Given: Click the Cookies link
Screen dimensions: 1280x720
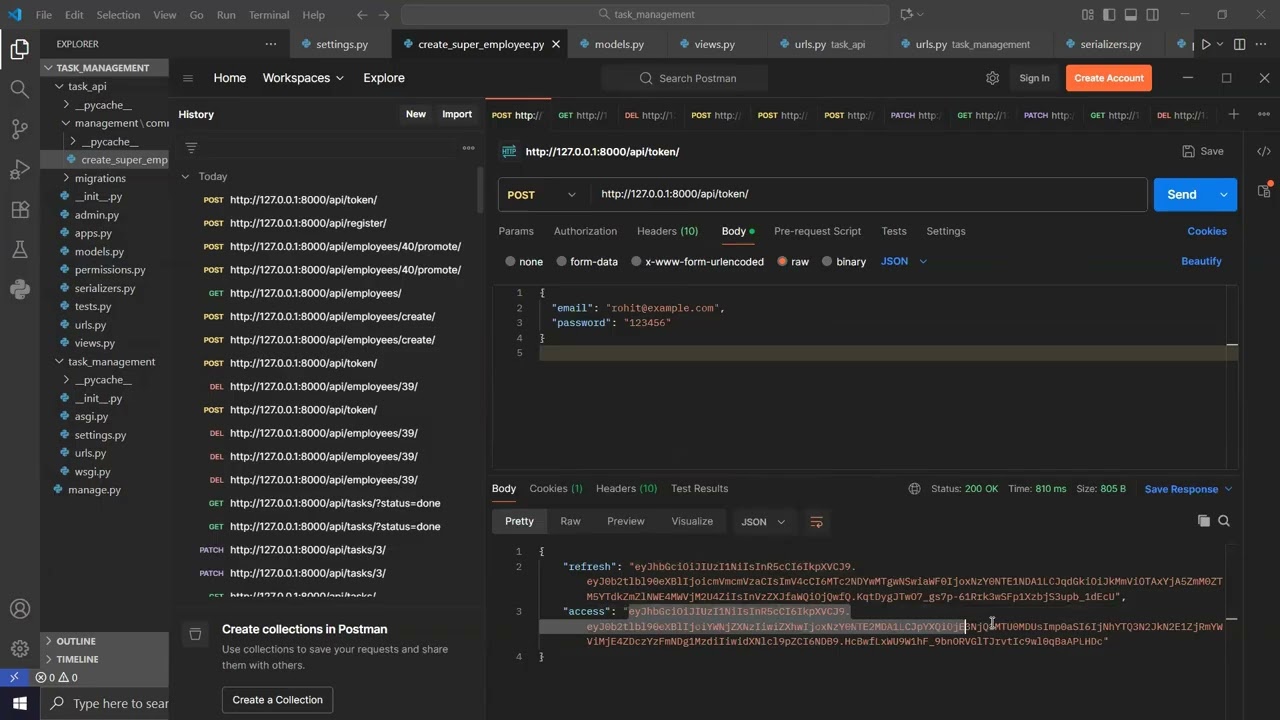Looking at the screenshot, I should tap(1207, 231).
